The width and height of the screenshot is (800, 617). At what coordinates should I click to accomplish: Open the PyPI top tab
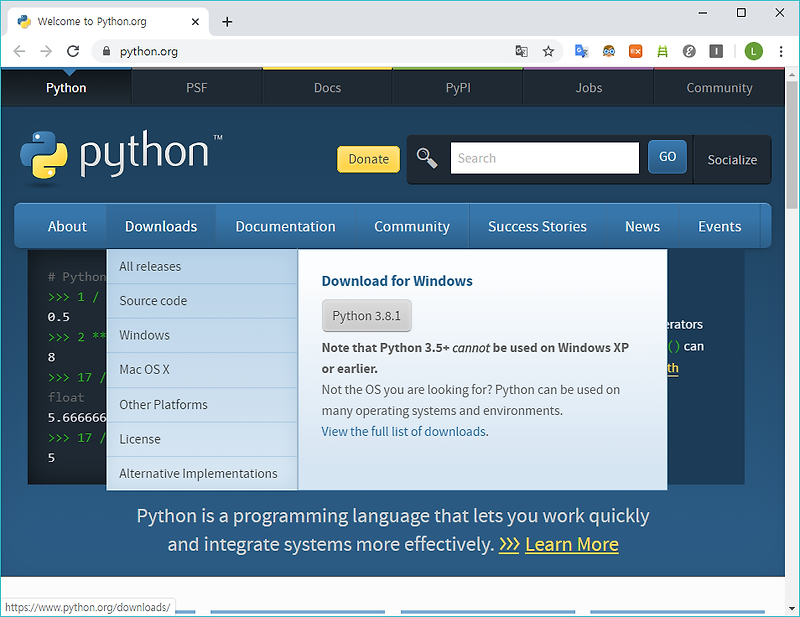click(458, 88)
